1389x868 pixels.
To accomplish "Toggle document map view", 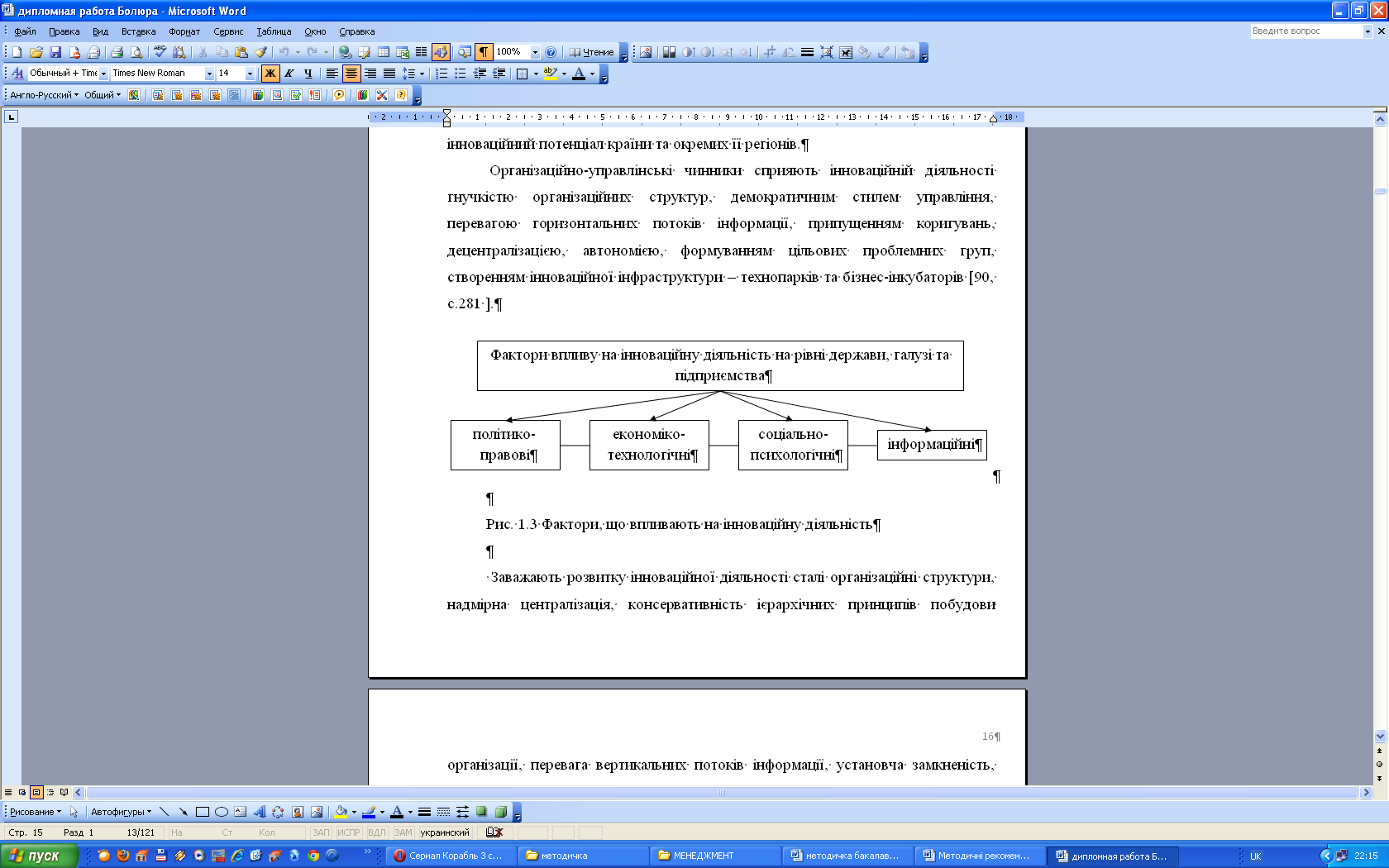I will pos(465,52).
